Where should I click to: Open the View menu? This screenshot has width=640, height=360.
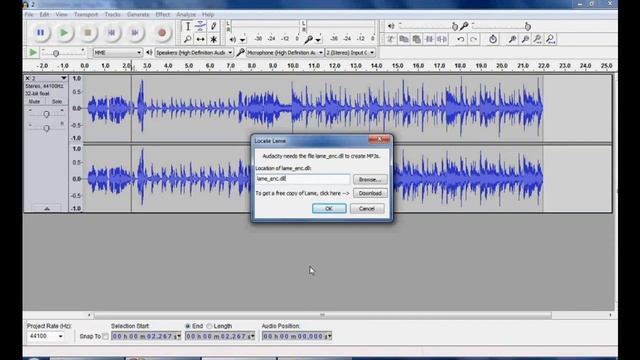pyautogui.click(x=62, y=14)
